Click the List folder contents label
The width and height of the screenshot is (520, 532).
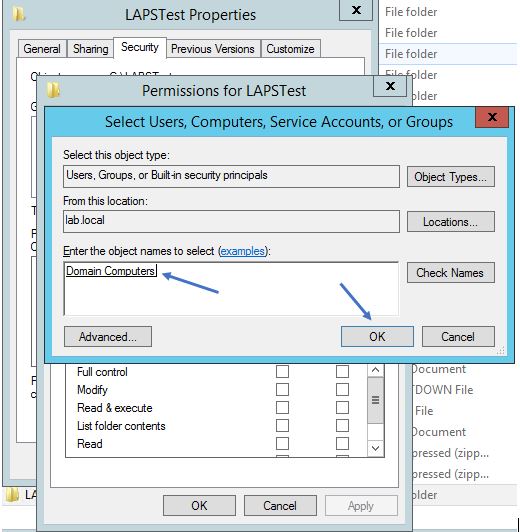pyautogui.click(x=121, y=426)
